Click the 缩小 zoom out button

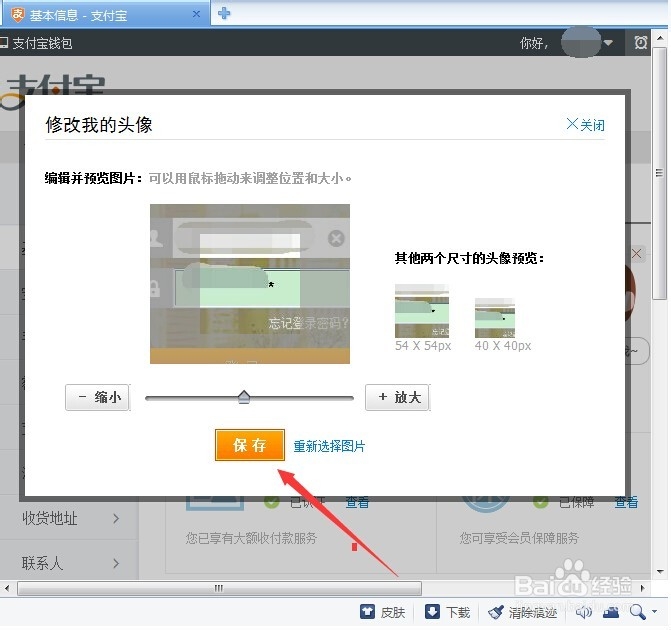pos(97,398)
